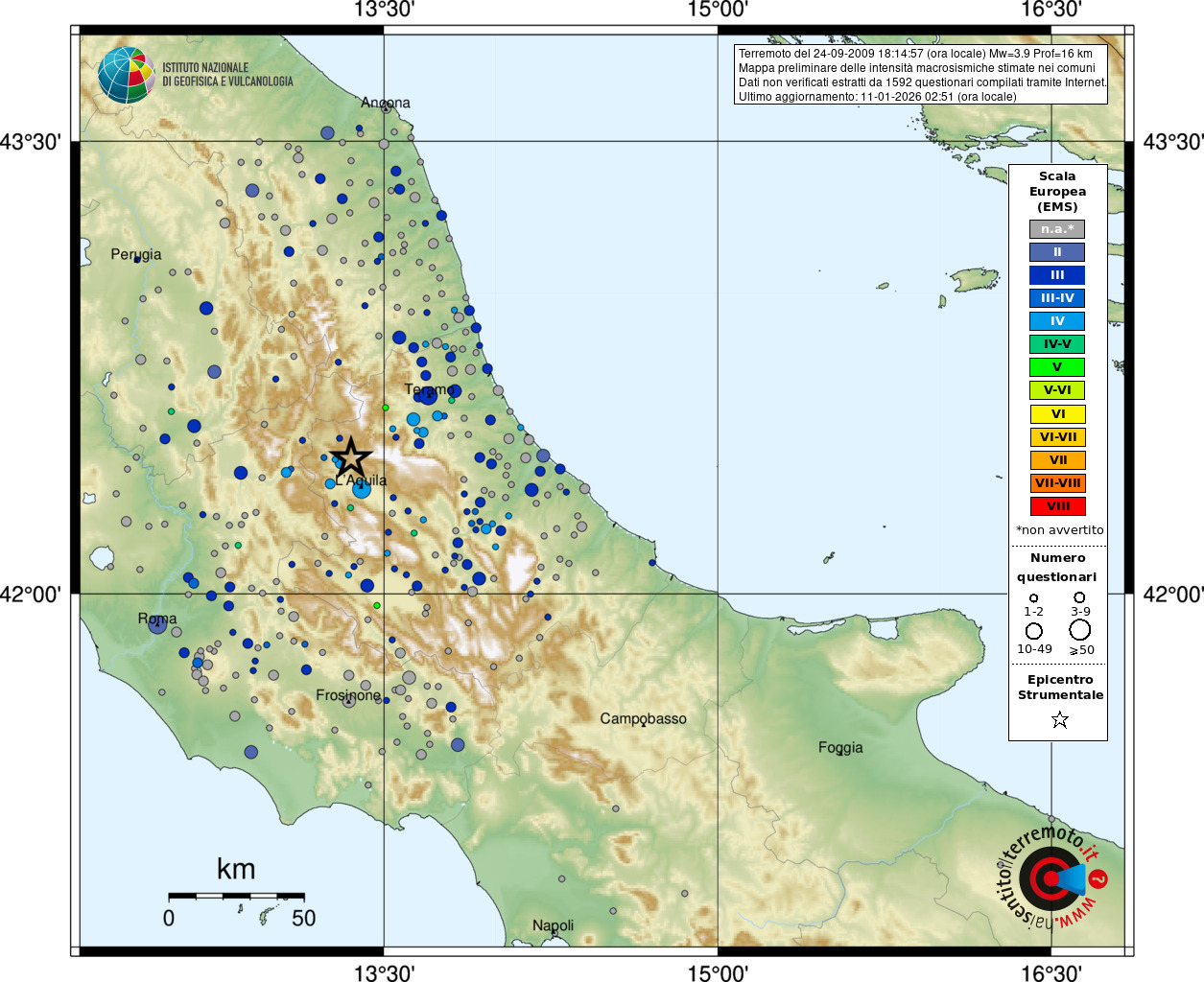Click the *non avvertito footnote
This screenshot has width=1204, height=982.
coord(1059,530)
